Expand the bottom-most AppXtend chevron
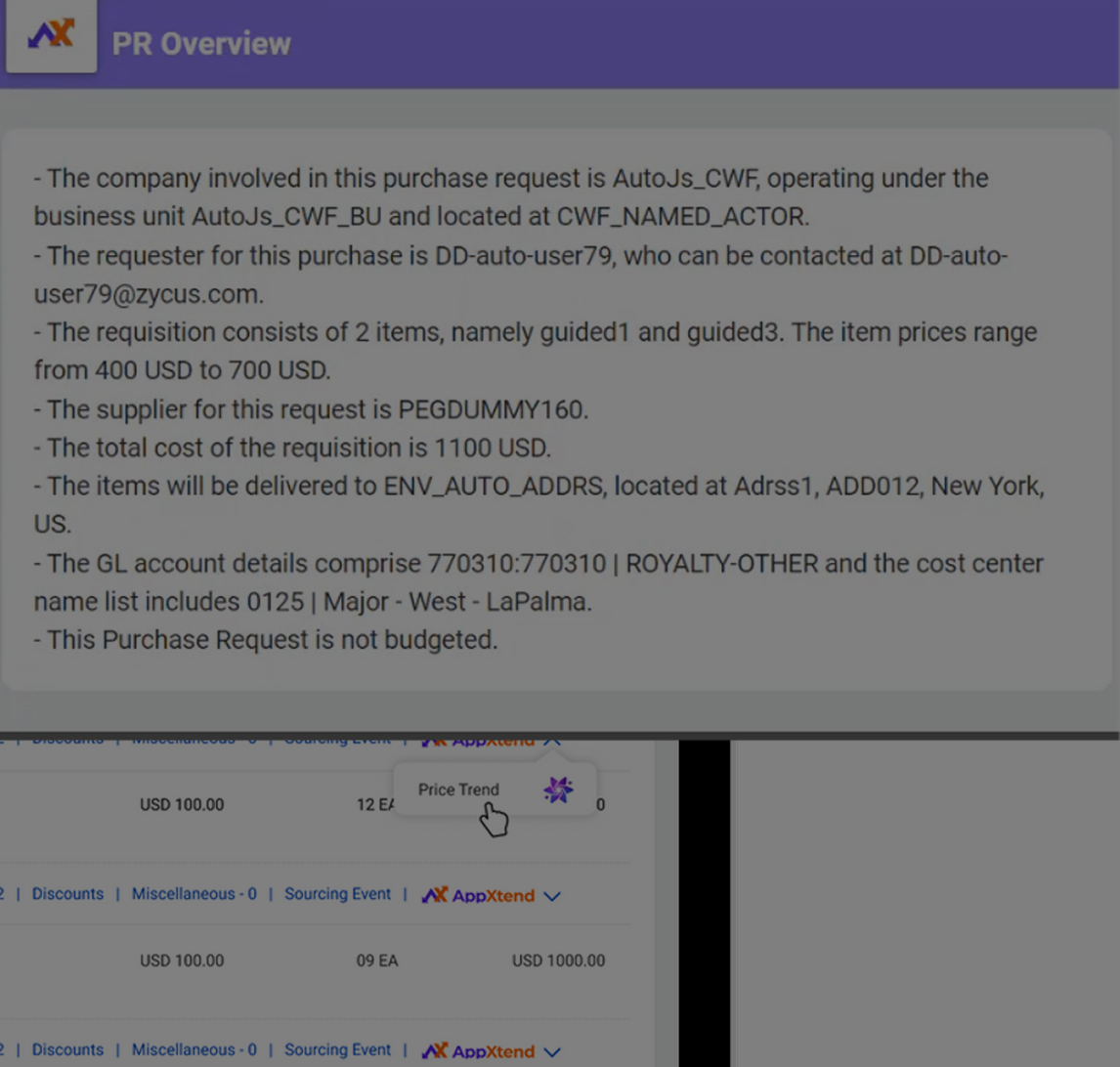 pos(552,1052)
